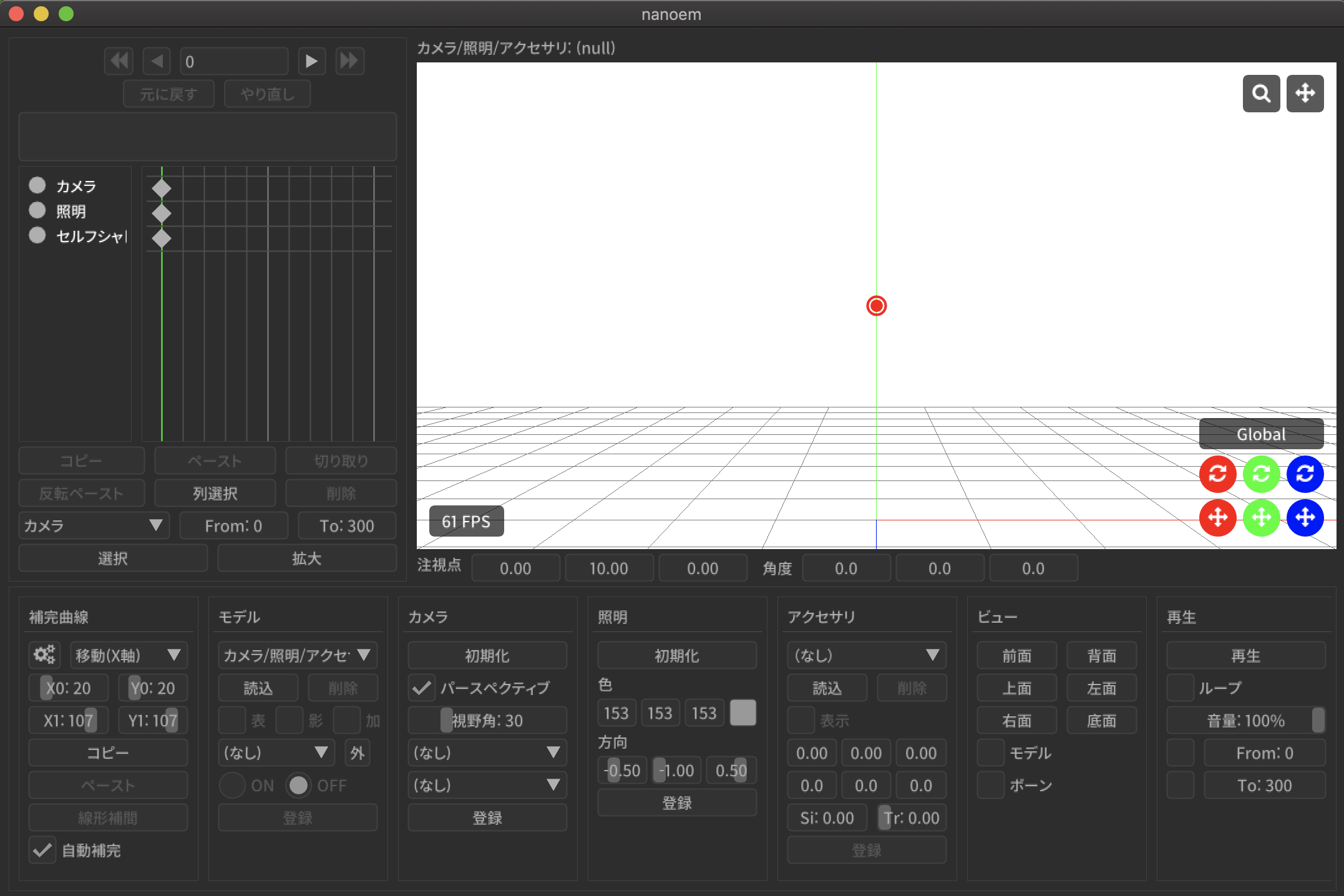The height and width of the screenshot is (896, 1344).
Task: Click the 左面 view button
Action: [1101, 688]
